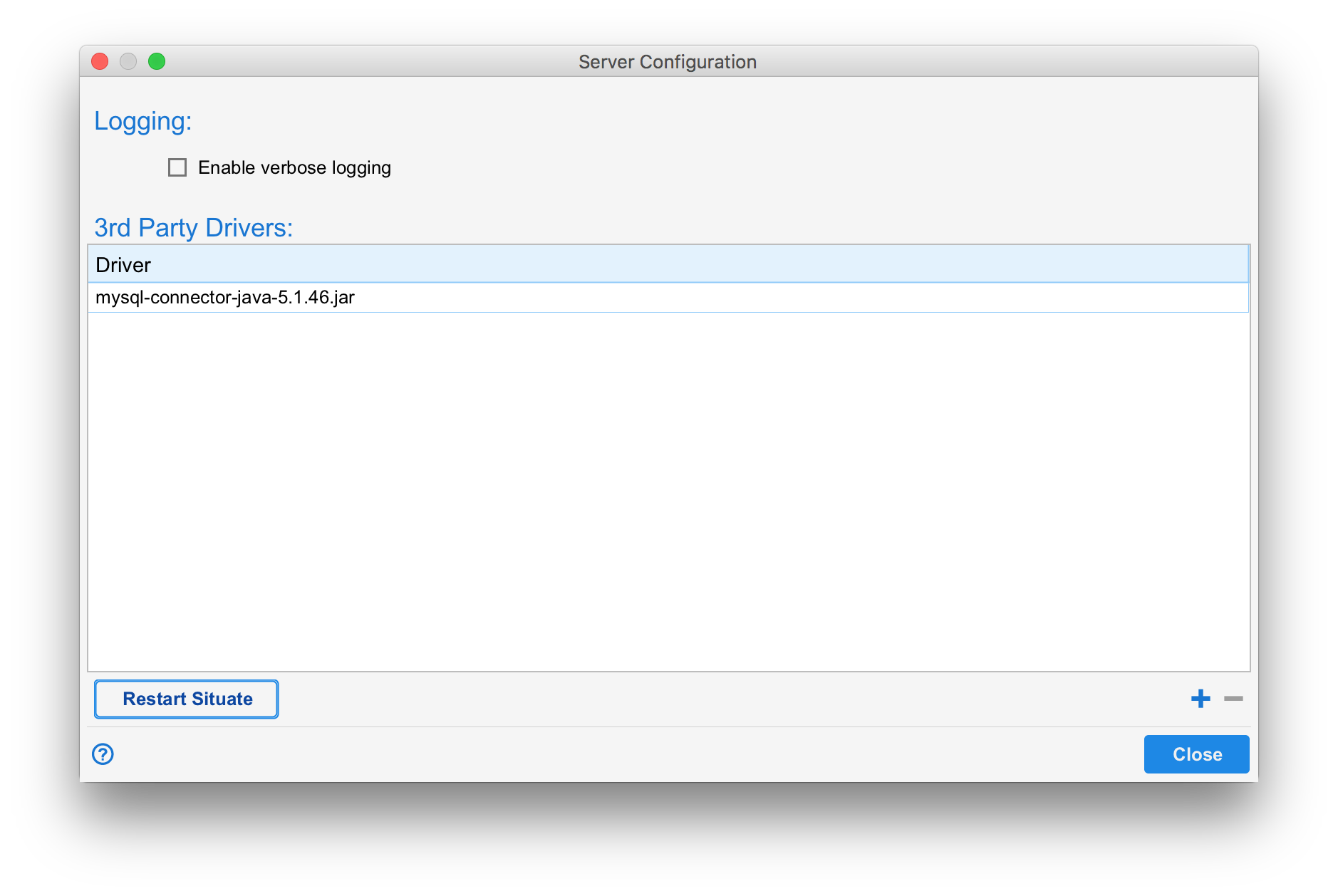The height and width of the screenshot is (896, 1338).
Task: Click the add driver icon near bottom right
Action: 1200,699
